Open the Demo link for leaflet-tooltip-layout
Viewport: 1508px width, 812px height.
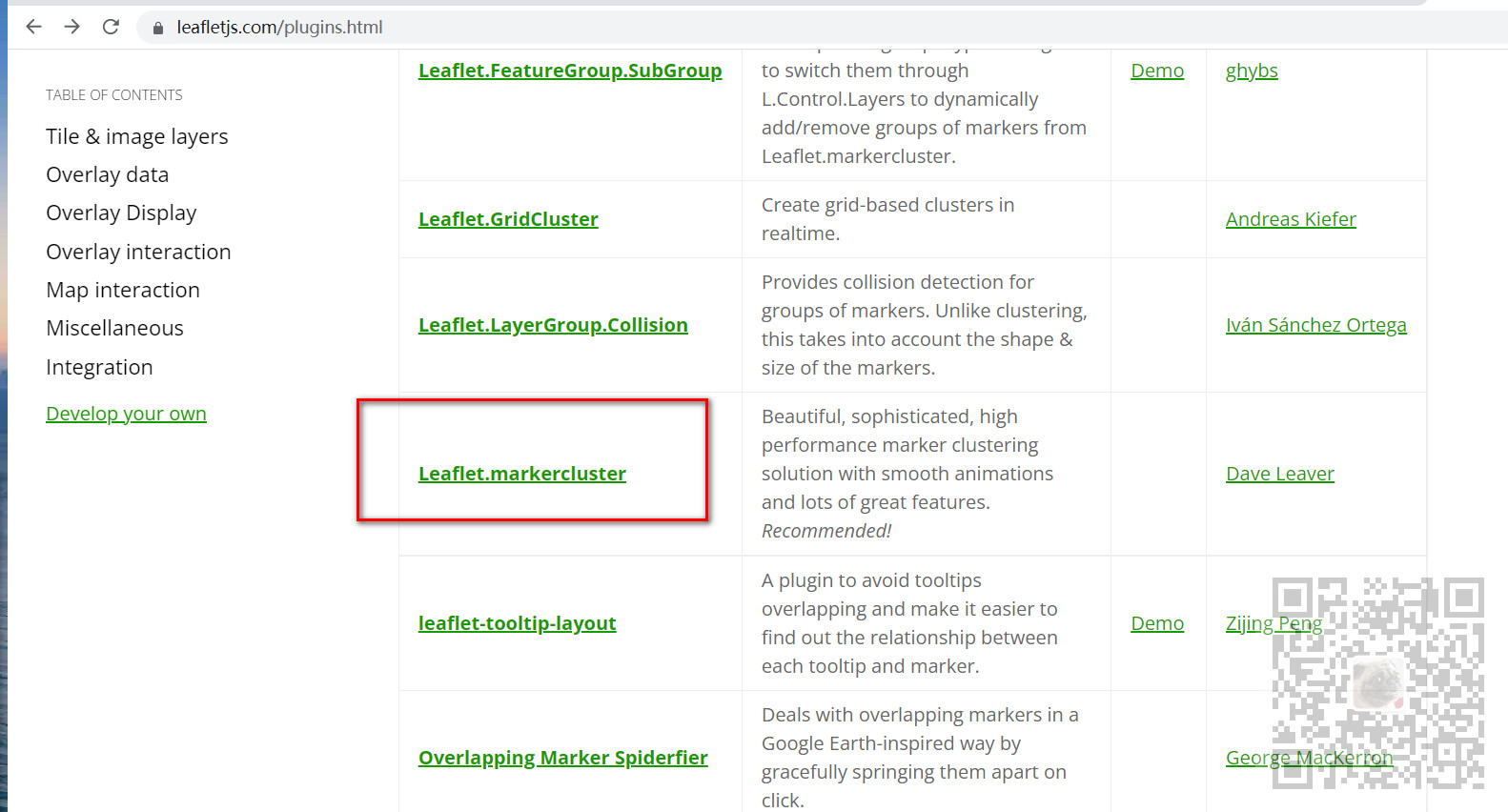pos(1157,623)
